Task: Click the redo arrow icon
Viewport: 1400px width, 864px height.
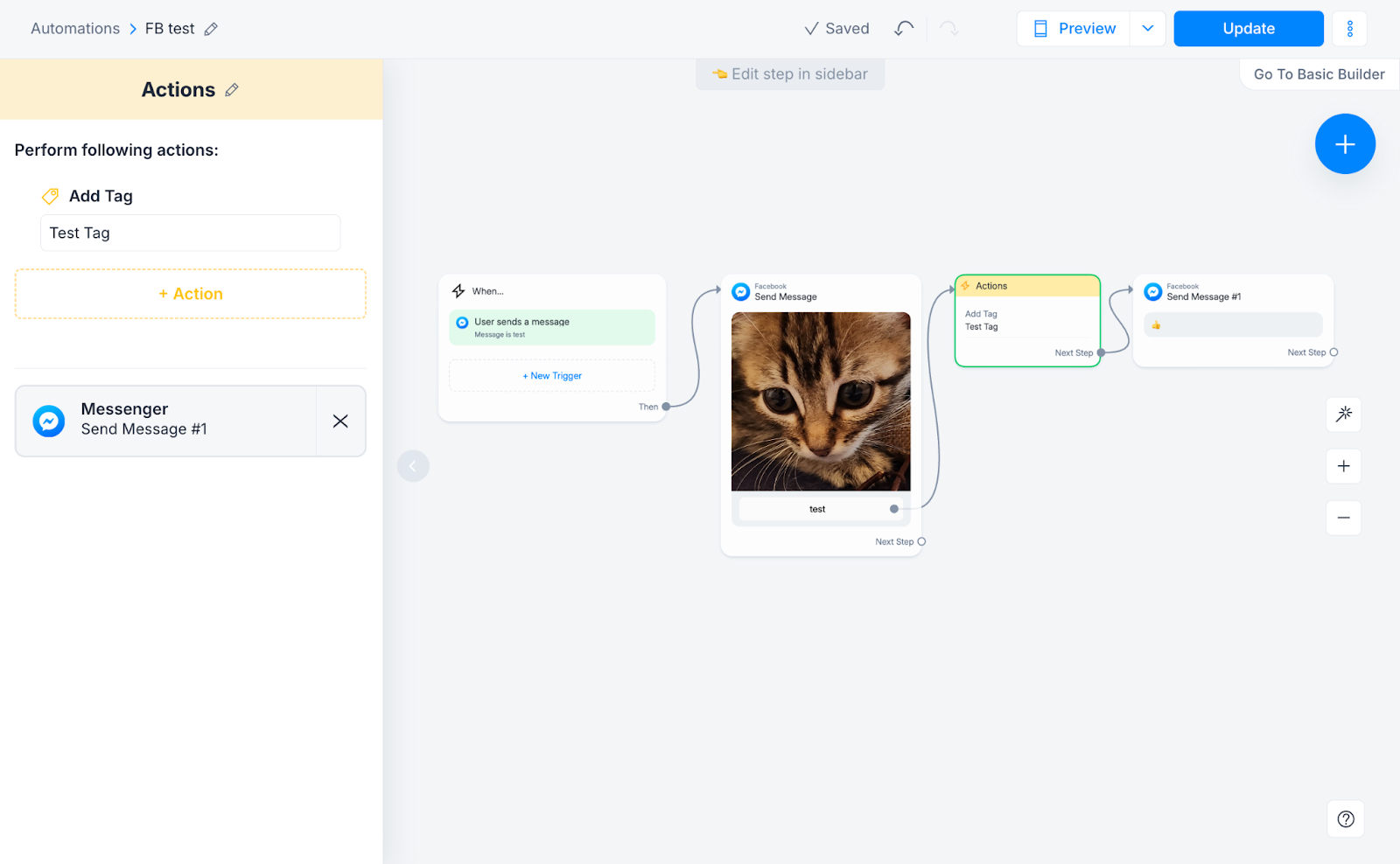Action: click(x=948, y=29)
